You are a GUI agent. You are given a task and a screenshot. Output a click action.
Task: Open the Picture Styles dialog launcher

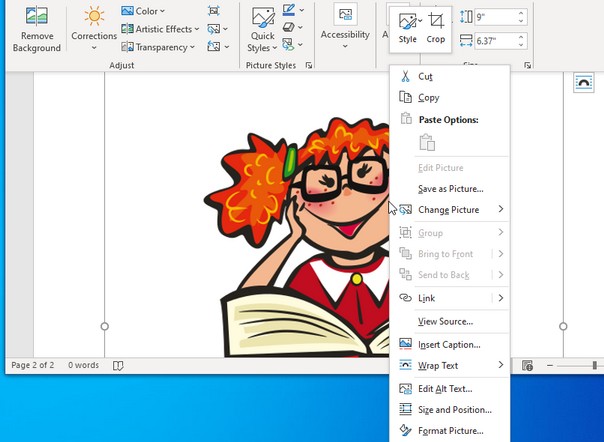pos(309,66)
